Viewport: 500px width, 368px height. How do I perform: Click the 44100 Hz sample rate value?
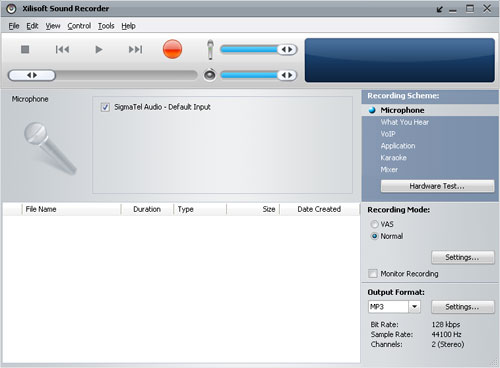click(x=446, y=334)
